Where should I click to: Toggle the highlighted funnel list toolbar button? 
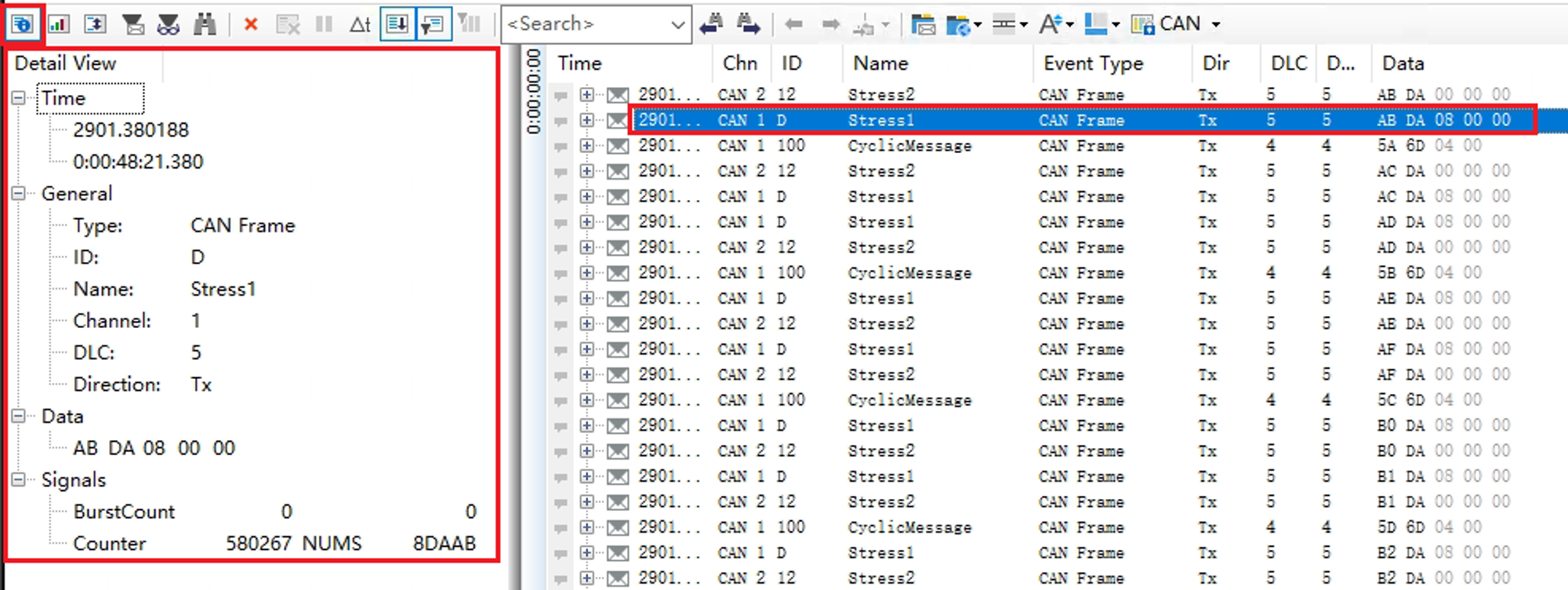coord(433,24)
